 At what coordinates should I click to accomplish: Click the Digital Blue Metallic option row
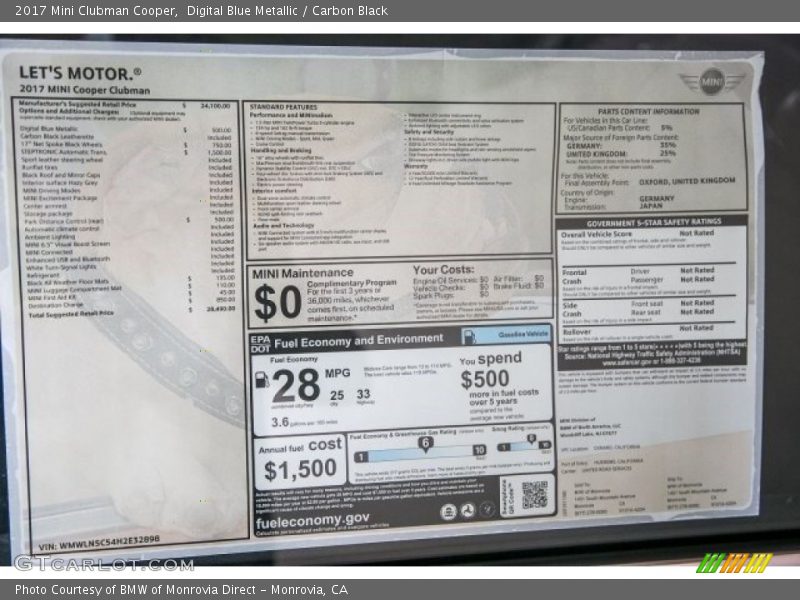pos(126,129)
